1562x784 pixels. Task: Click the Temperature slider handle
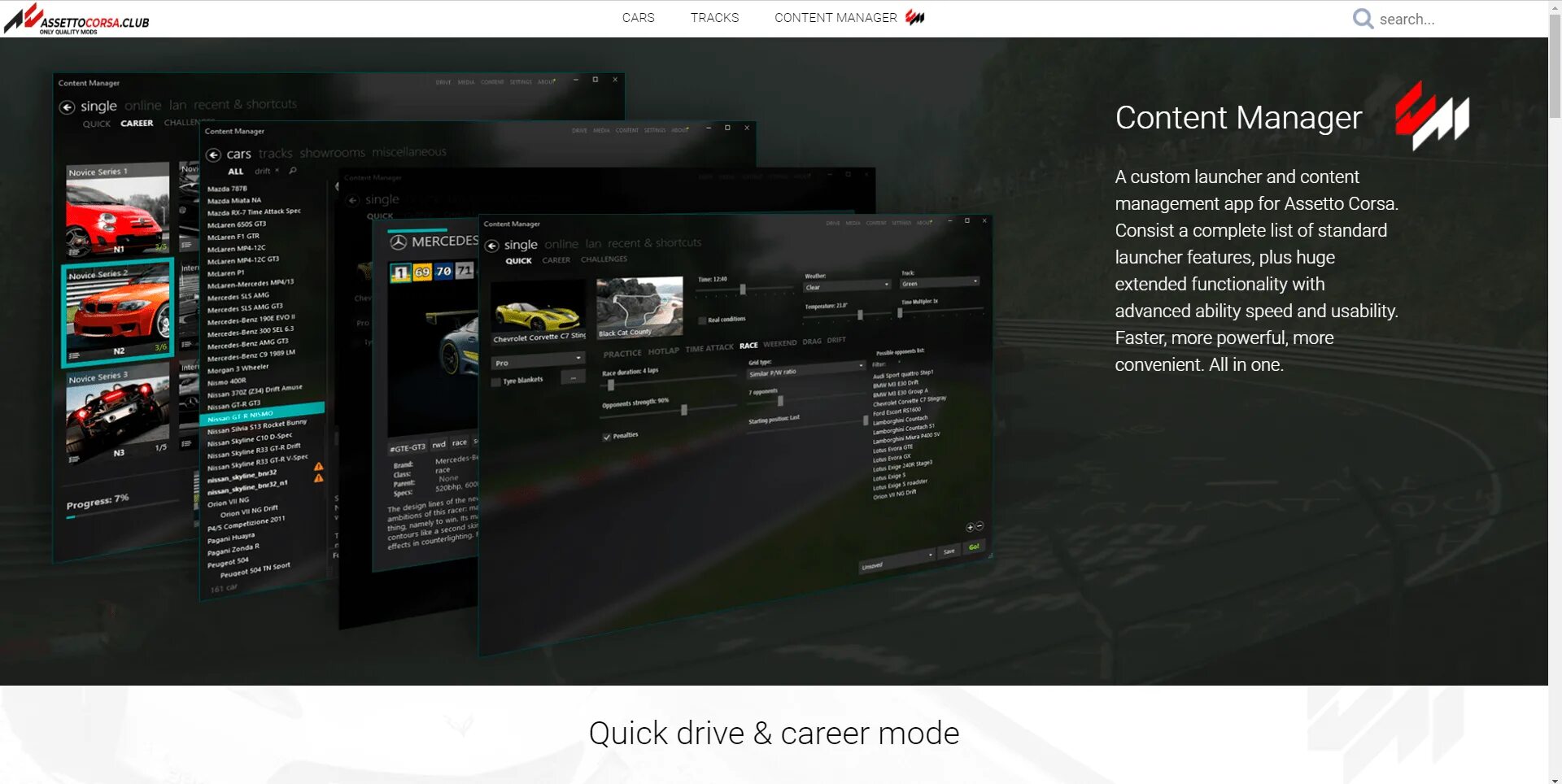click(860, 315)
